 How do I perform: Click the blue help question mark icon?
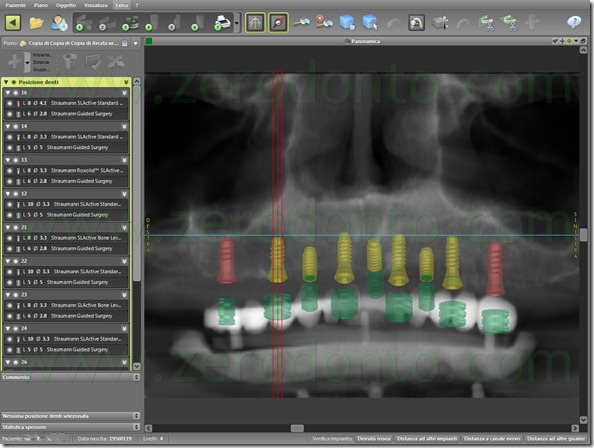tap(574, 22)
